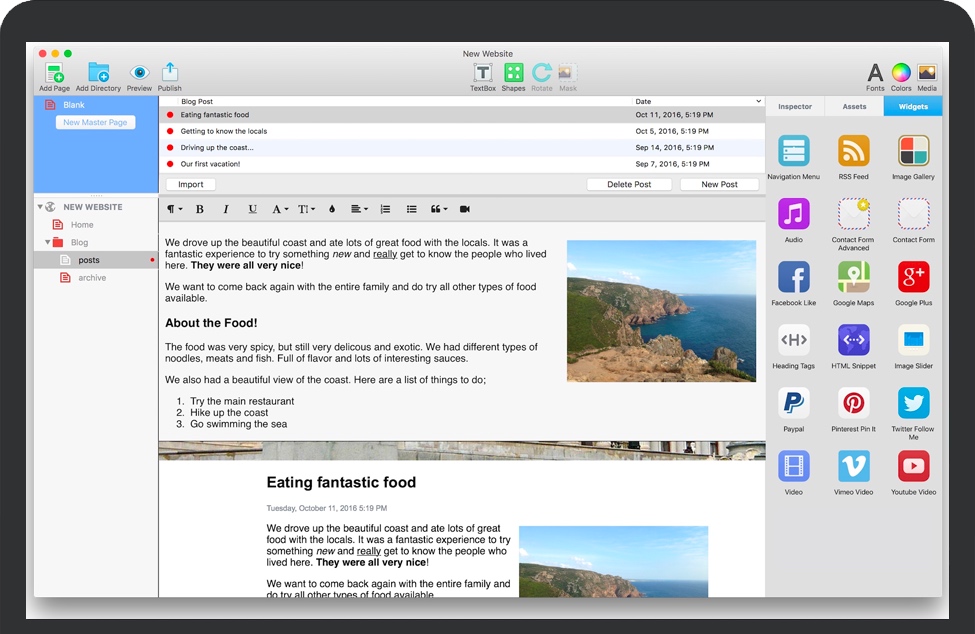
Task: Choose the Google Maps widget
Action: [853, 277]
